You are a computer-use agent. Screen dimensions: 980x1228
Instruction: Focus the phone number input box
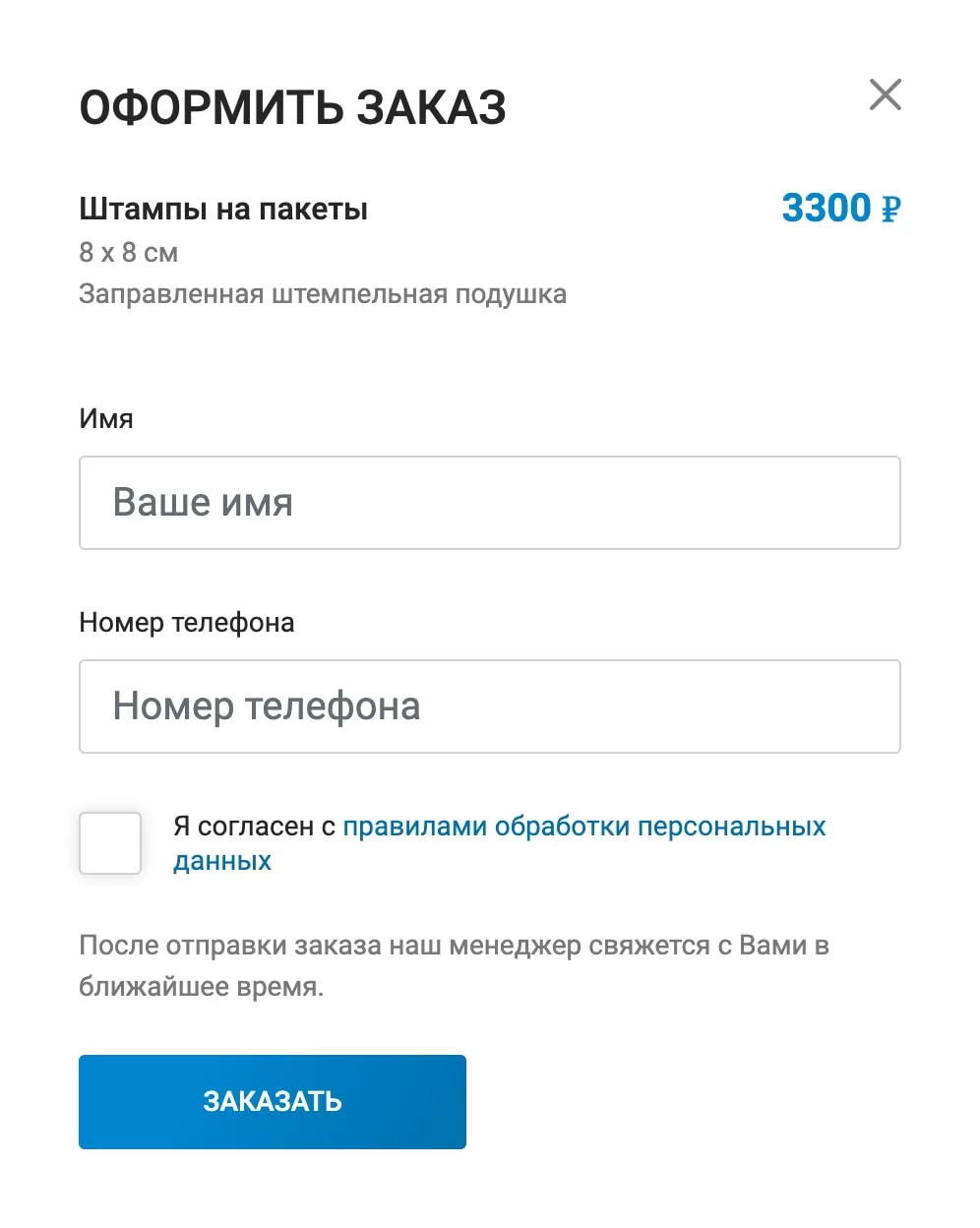[x=489, y=706]
